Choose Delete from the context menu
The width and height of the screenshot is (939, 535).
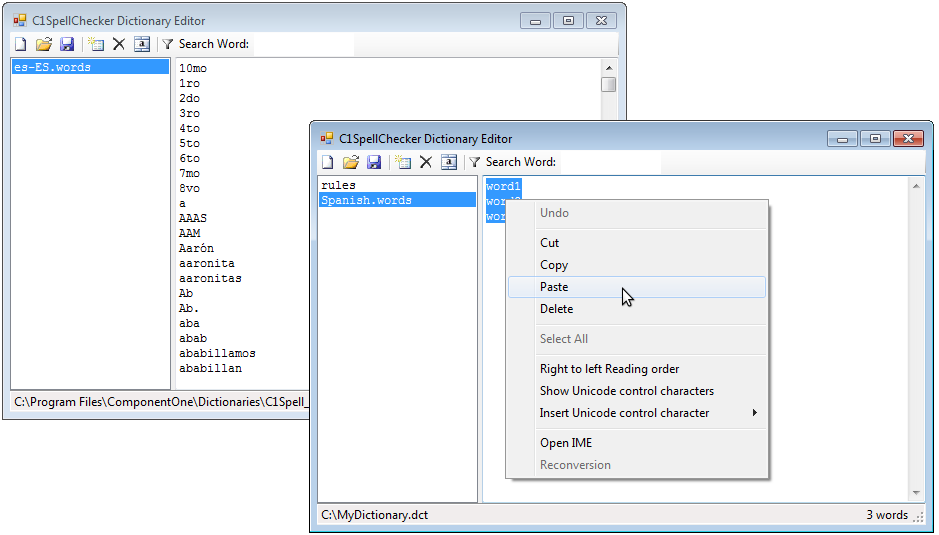[x=637, y=309]
